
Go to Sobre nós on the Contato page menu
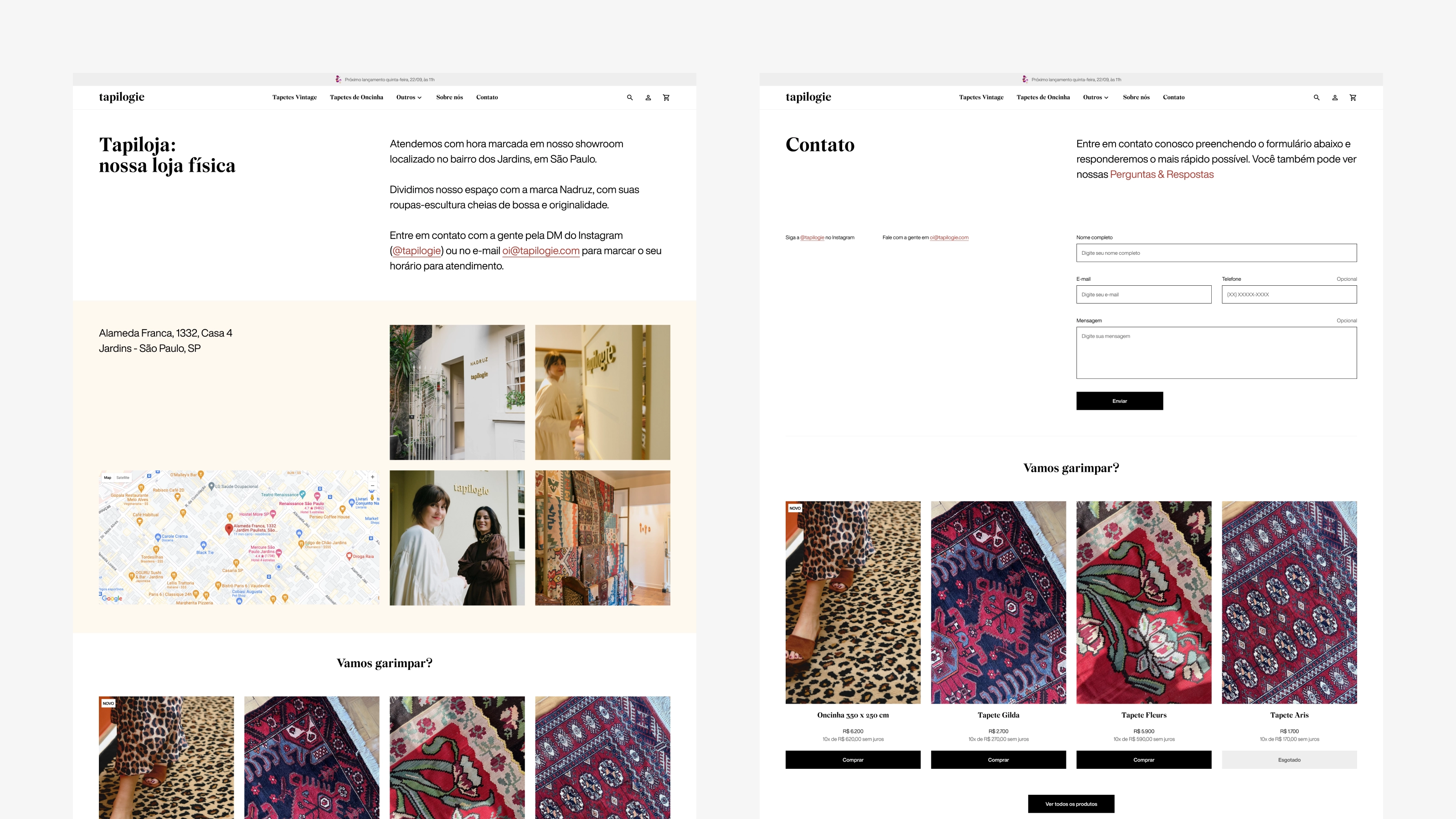[x=1136, y=97]
